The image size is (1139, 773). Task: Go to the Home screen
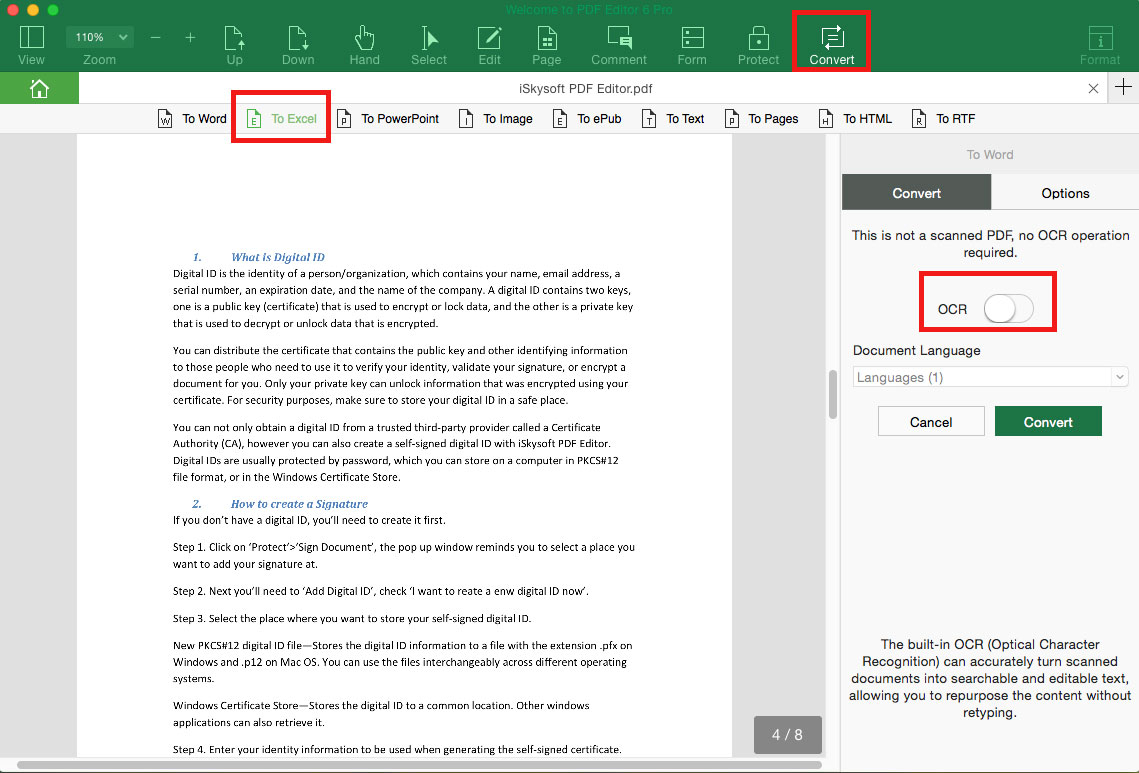39,88
